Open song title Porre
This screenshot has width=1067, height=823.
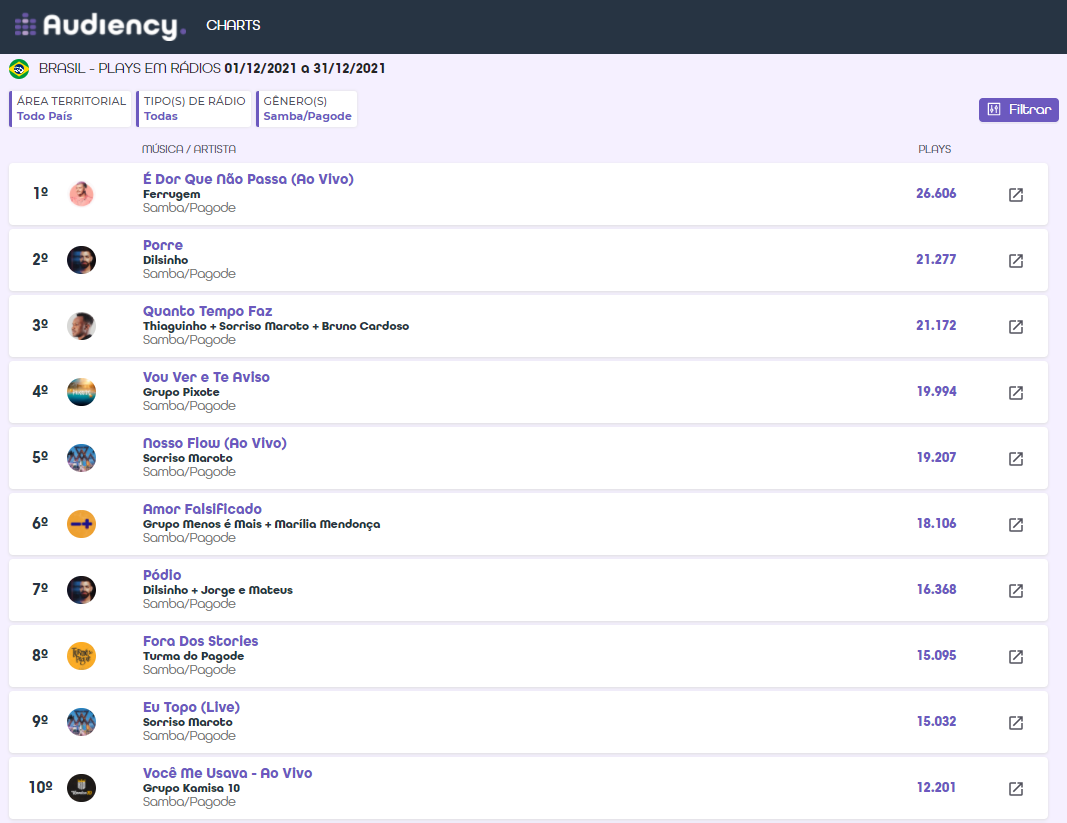[163, 245]
